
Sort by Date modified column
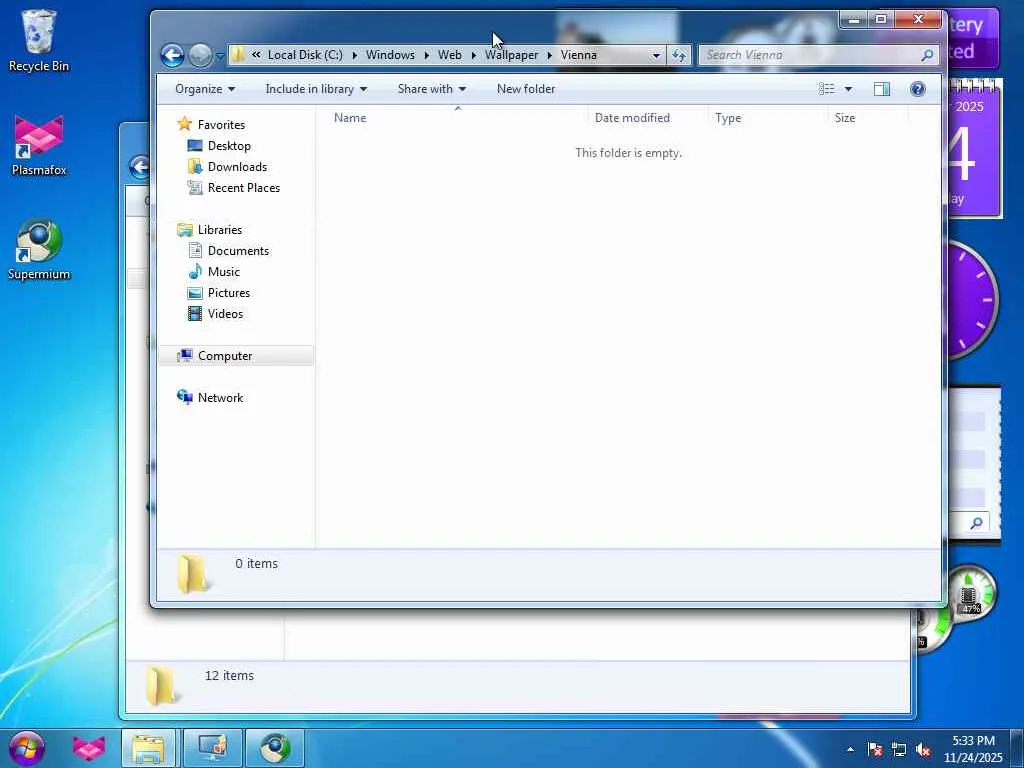pyautogui.click(x=648, y=118)
